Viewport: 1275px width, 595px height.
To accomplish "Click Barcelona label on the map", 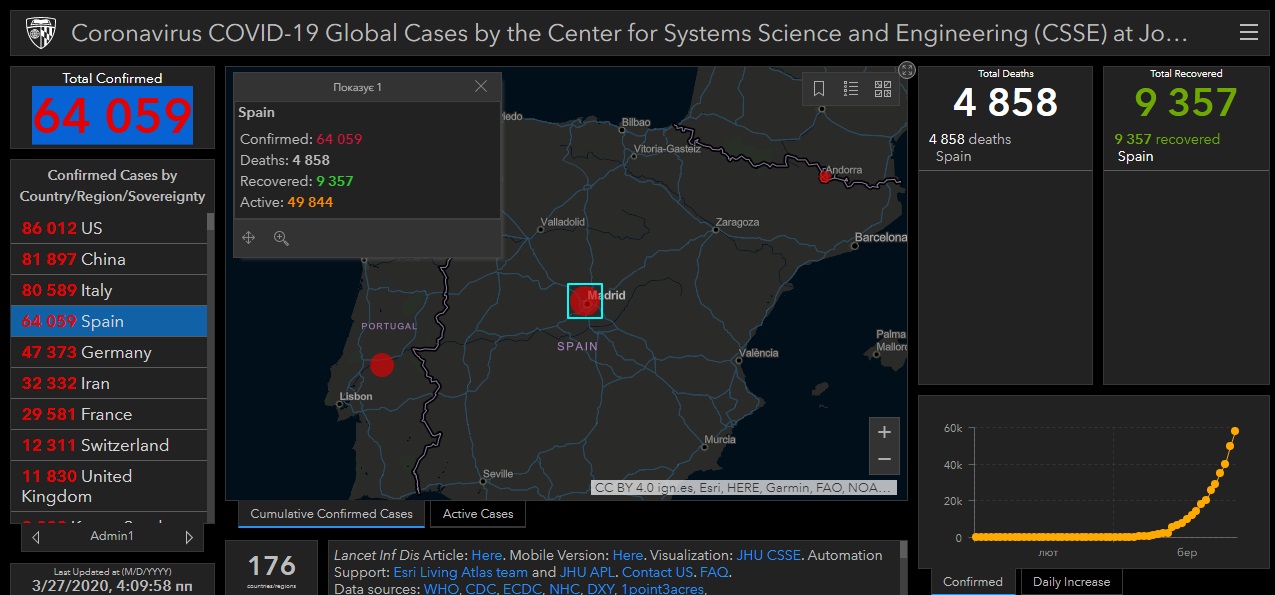I will (x=880, y=238).
